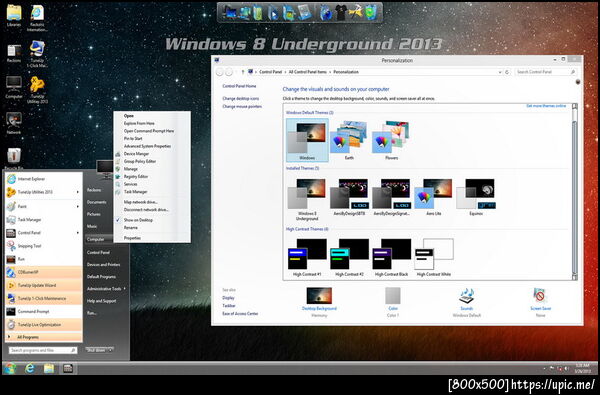The width and height of the screenshot is (600, 395).
Task: Click the Change mouse pointers link
Action: [x=242, y=106]
